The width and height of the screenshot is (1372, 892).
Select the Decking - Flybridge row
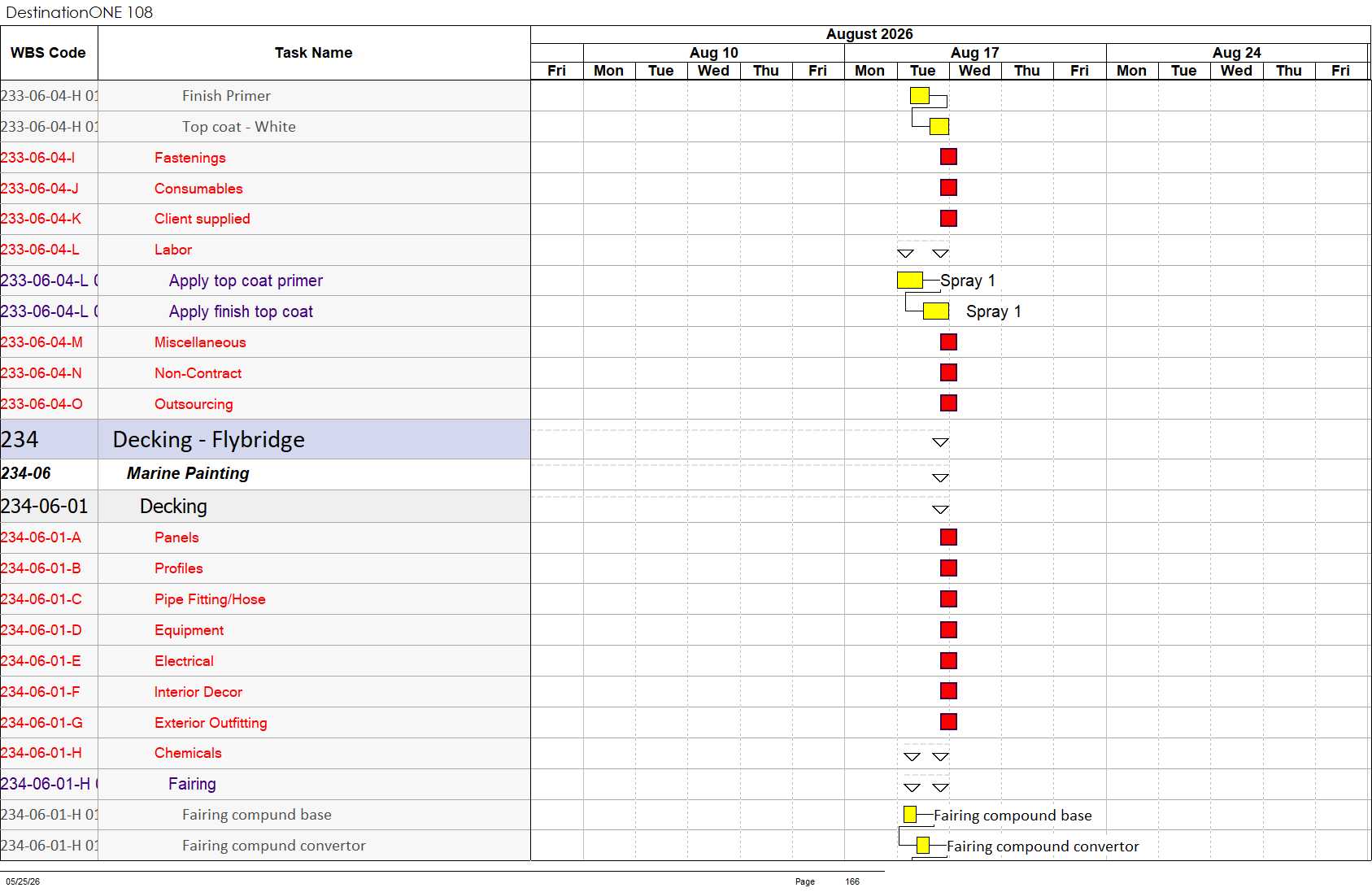point(265,440)
